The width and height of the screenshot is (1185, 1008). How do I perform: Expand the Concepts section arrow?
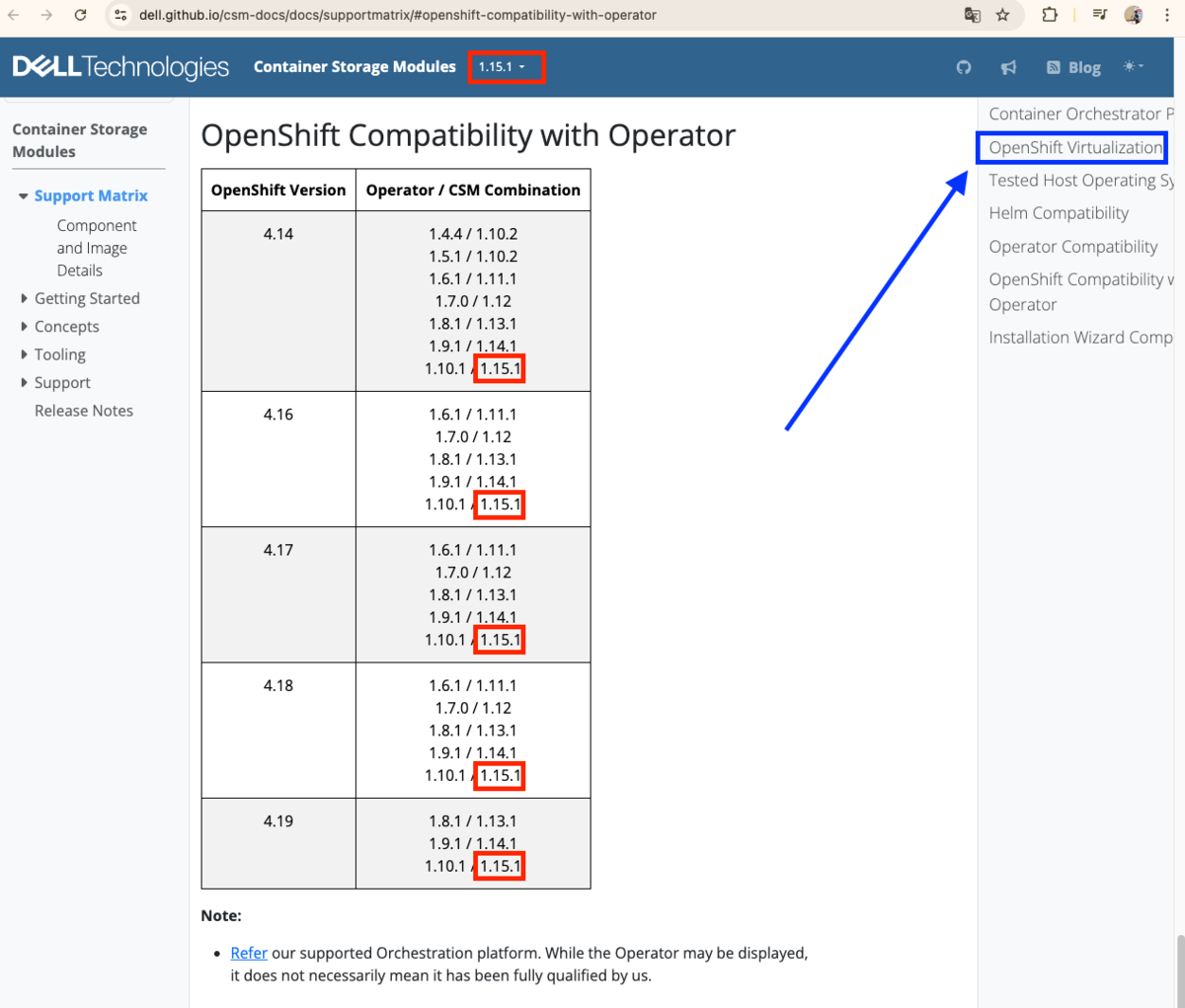click(x=24, y=327)
